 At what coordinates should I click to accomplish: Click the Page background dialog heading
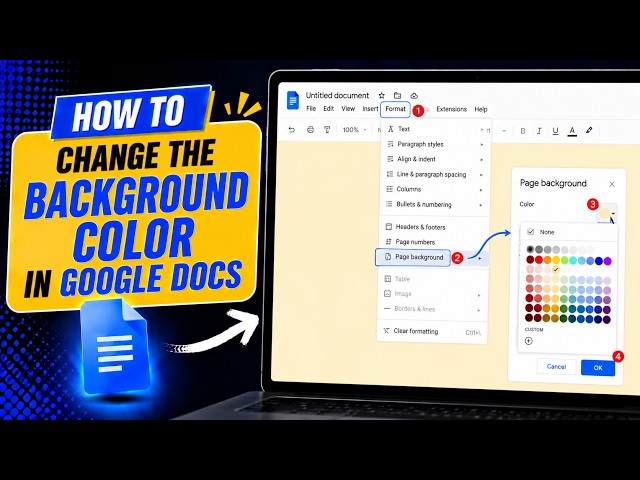[x=553, y=183]
